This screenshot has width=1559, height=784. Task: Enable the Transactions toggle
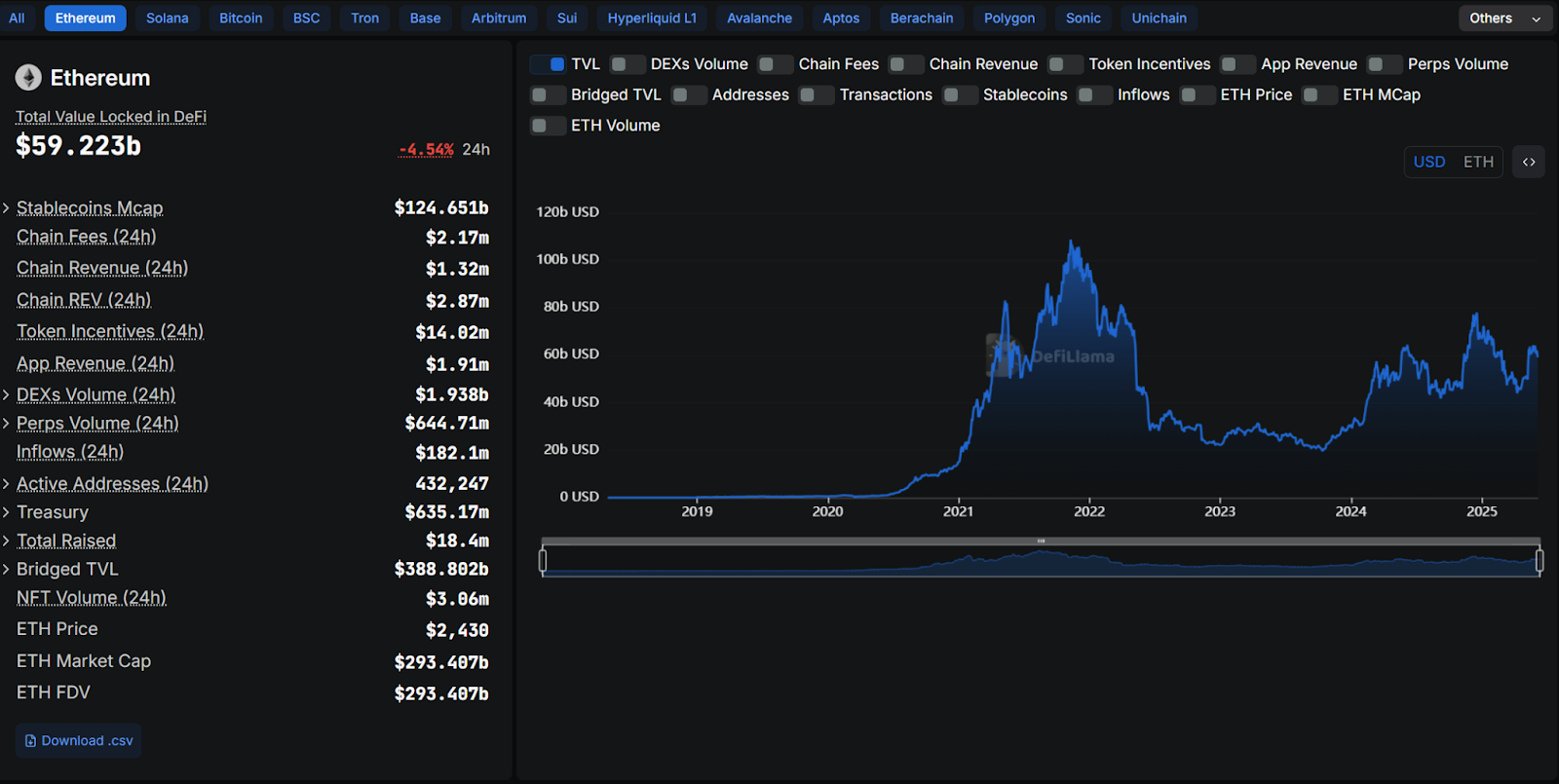(817, 95)
